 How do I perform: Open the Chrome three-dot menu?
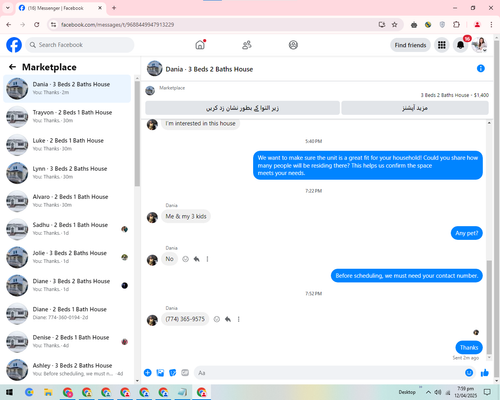click(491, 25)
